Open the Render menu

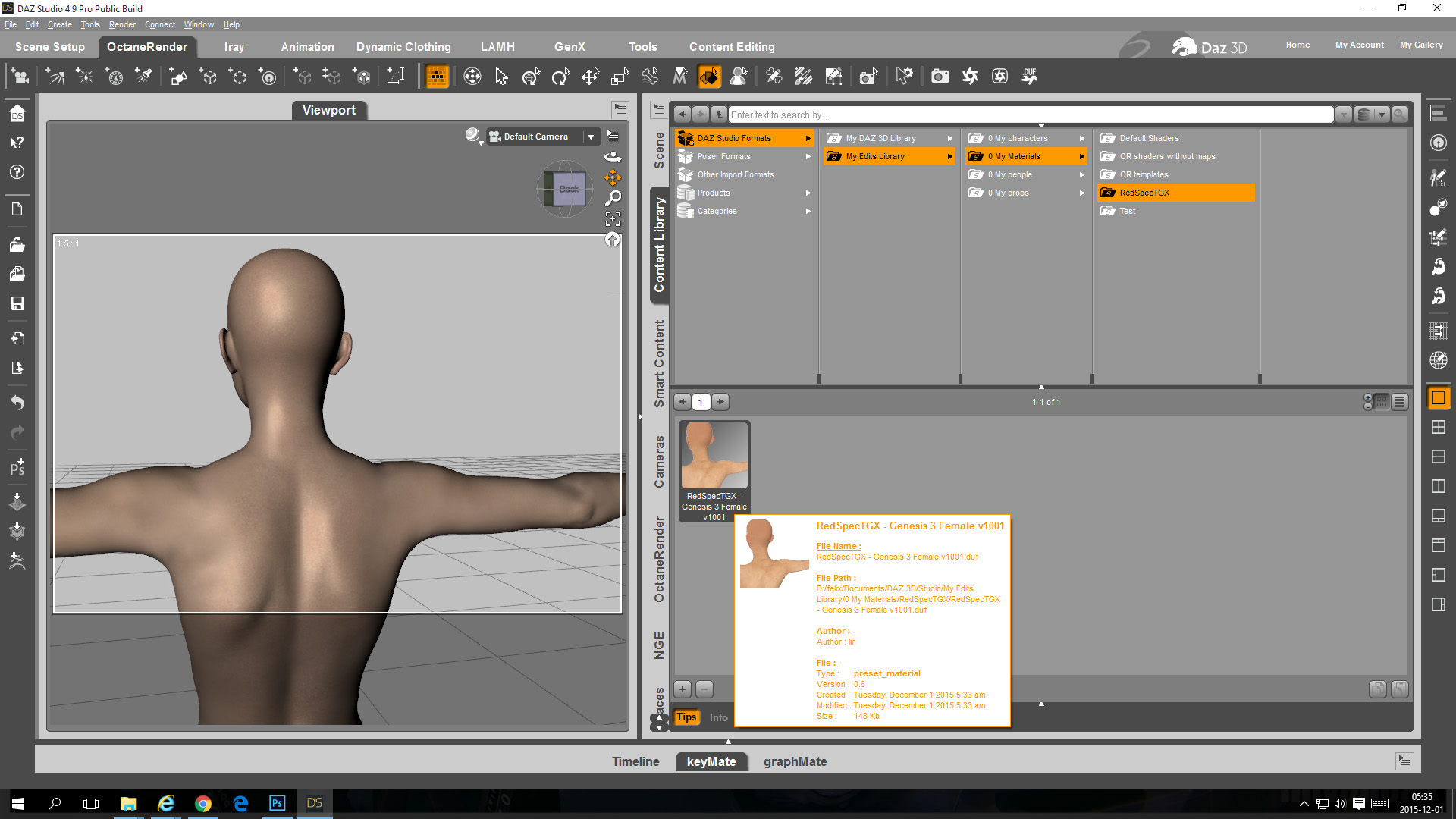pyautogui.click(x=121, y=24)
